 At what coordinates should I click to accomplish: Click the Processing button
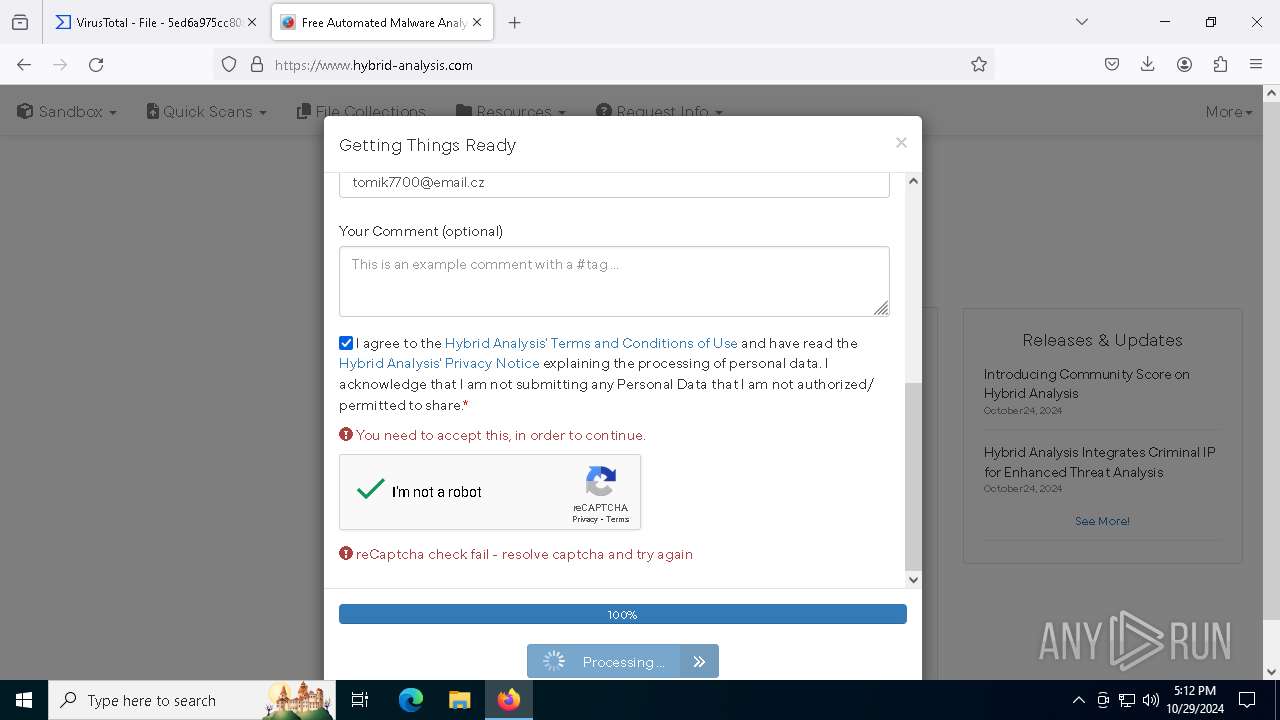click(623, 661)
